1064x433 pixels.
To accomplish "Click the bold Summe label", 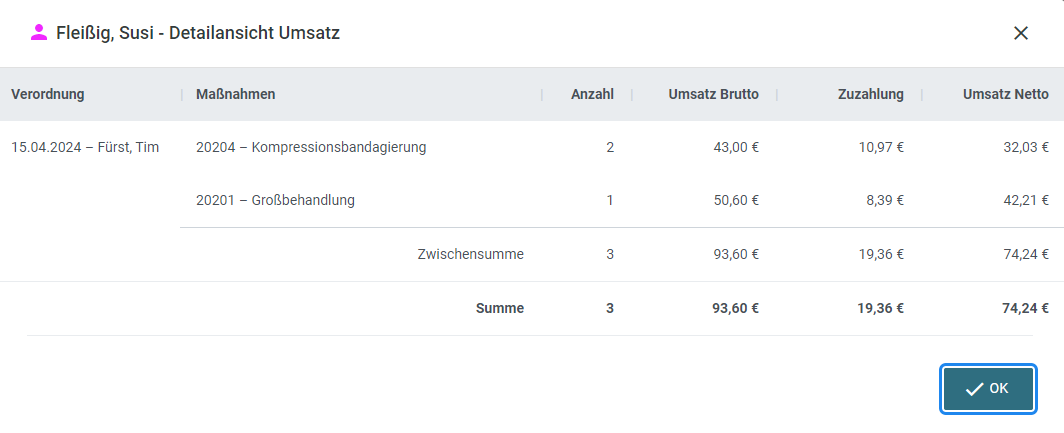I will tap(499, 308).
